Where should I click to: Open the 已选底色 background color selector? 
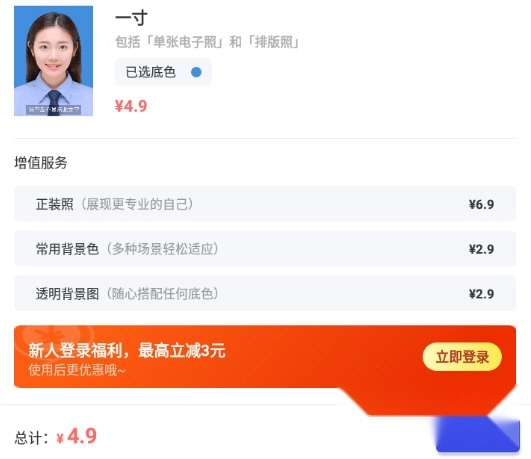coord(164,72)
